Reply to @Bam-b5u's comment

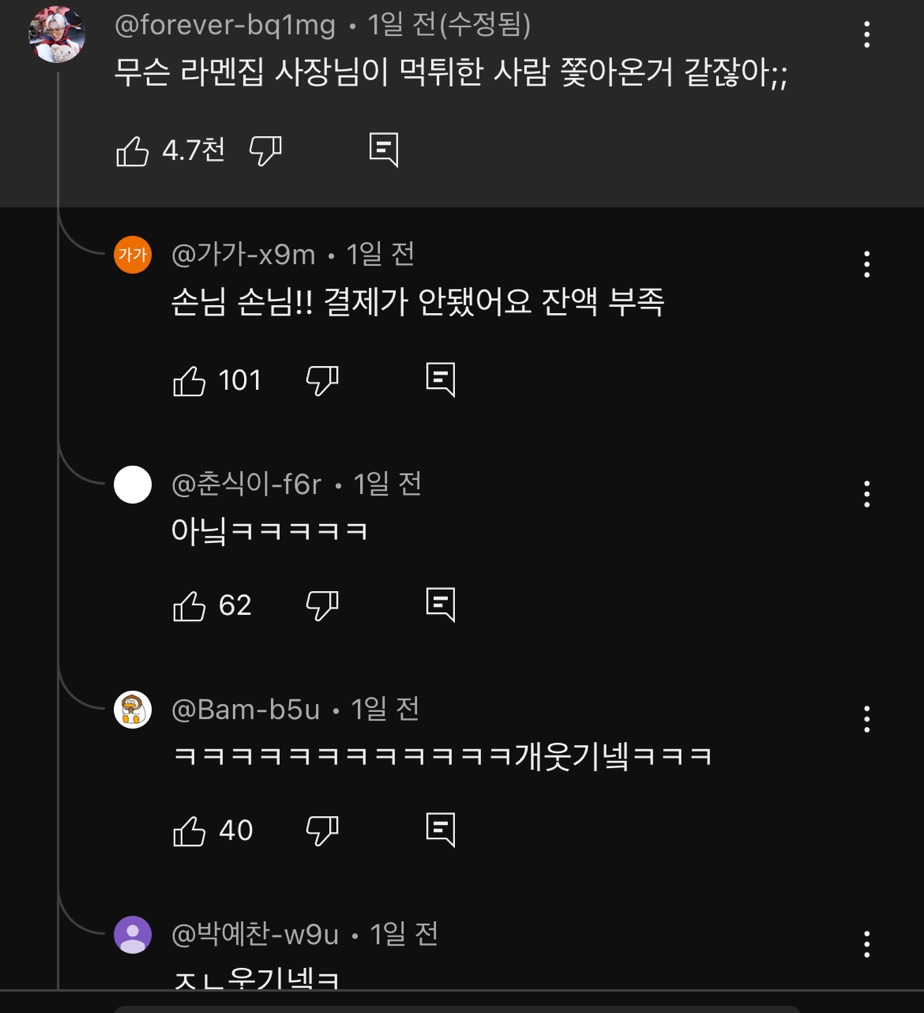(440, 829)
